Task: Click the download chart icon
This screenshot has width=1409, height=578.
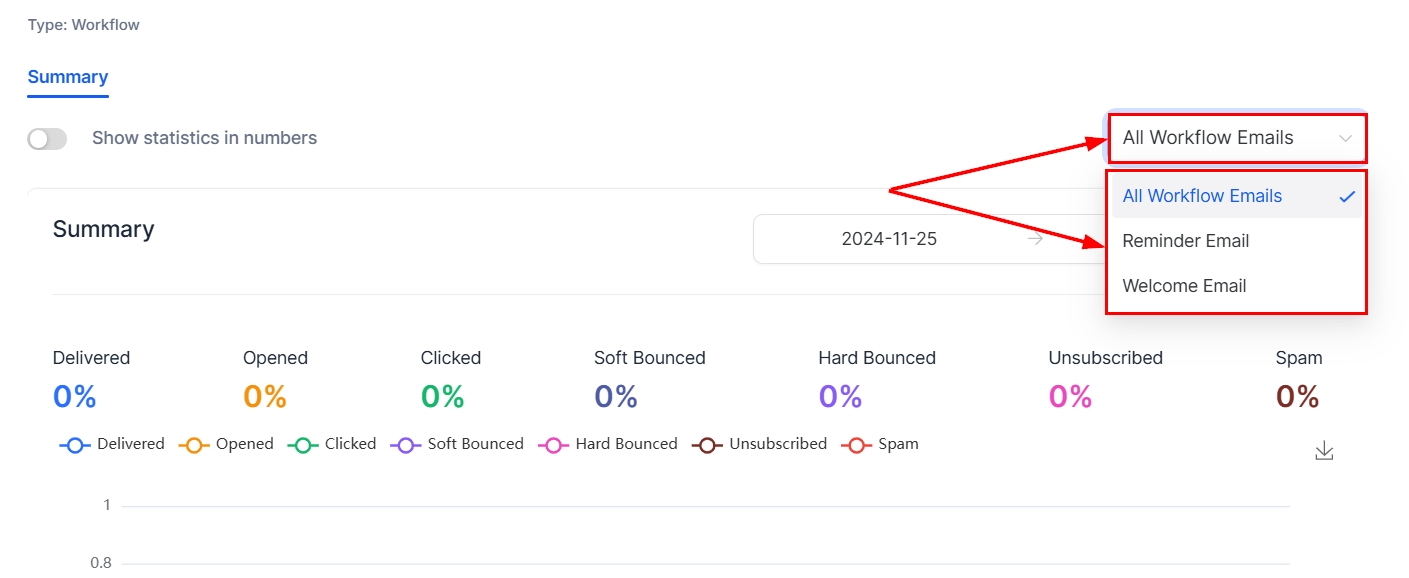Action: pos(1324,451)
